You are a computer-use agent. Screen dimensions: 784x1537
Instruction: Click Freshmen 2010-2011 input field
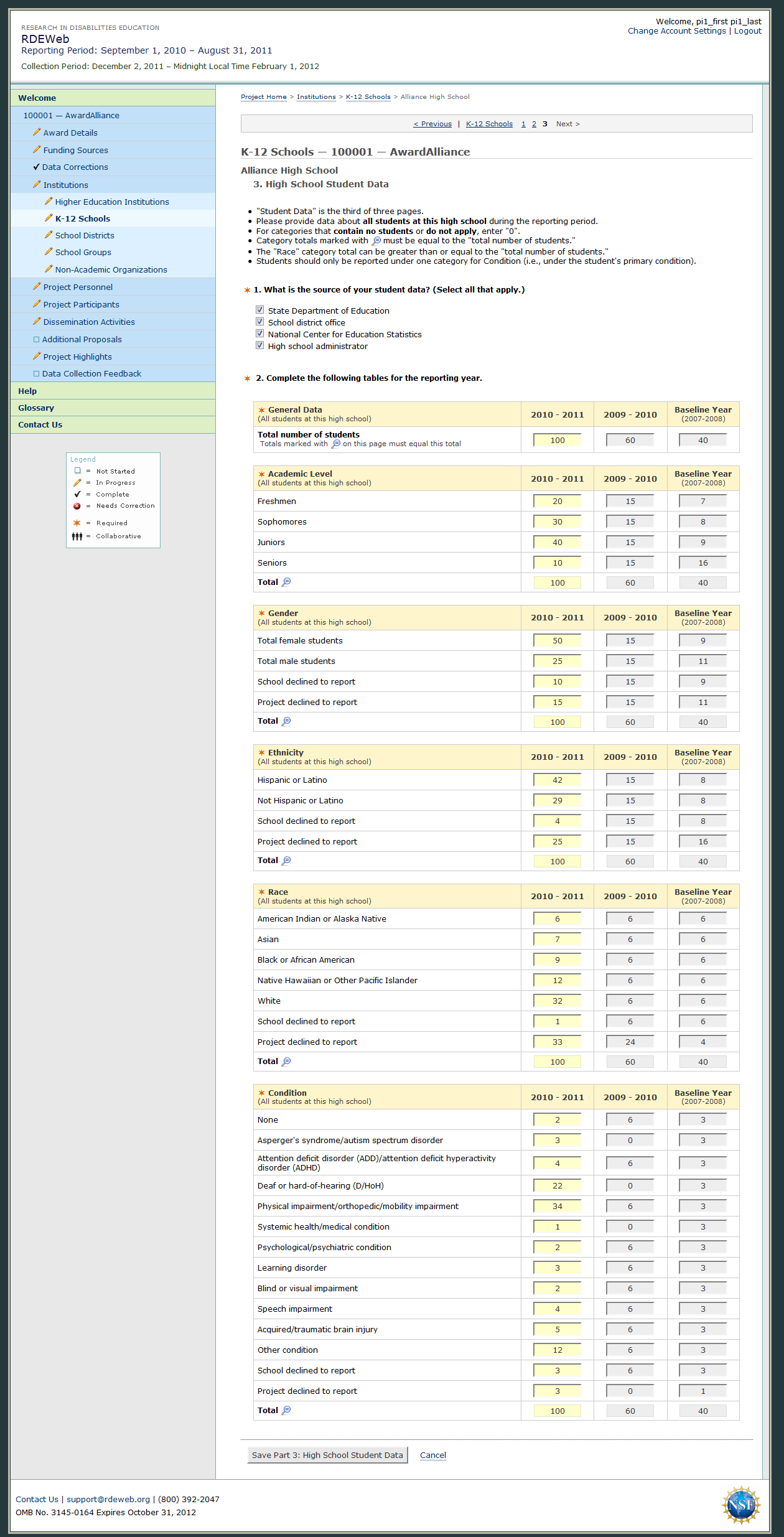coord(557,502)
